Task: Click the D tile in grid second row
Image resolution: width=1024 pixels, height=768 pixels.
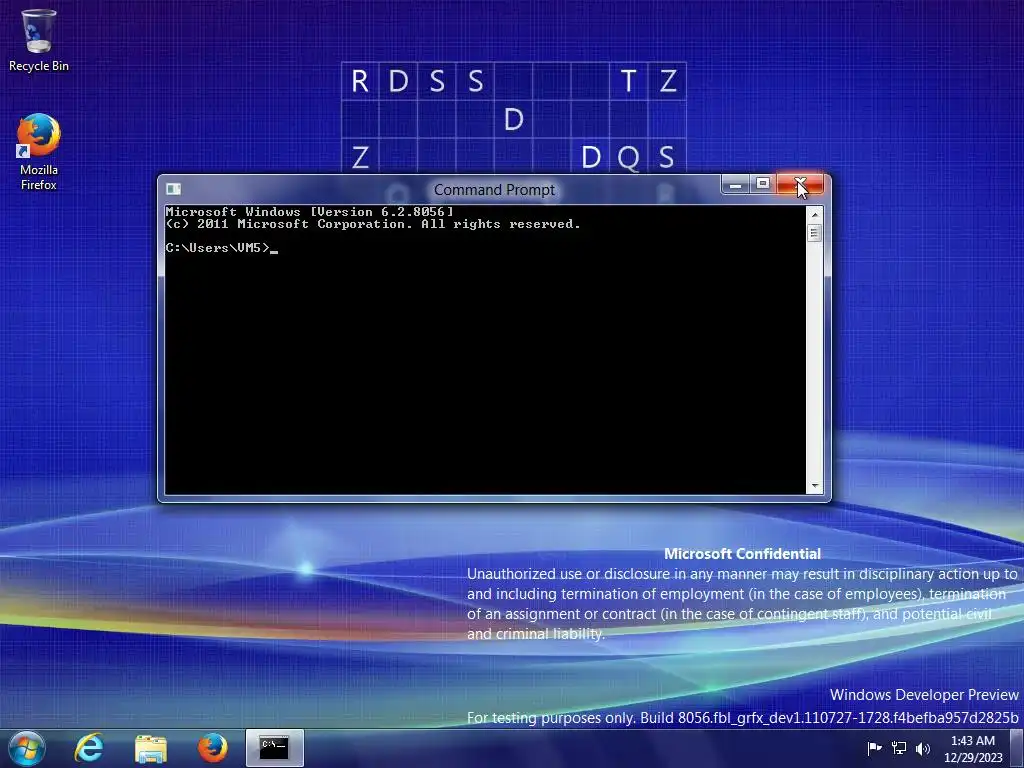Action: pyautogui.click(x=513, y=120)
